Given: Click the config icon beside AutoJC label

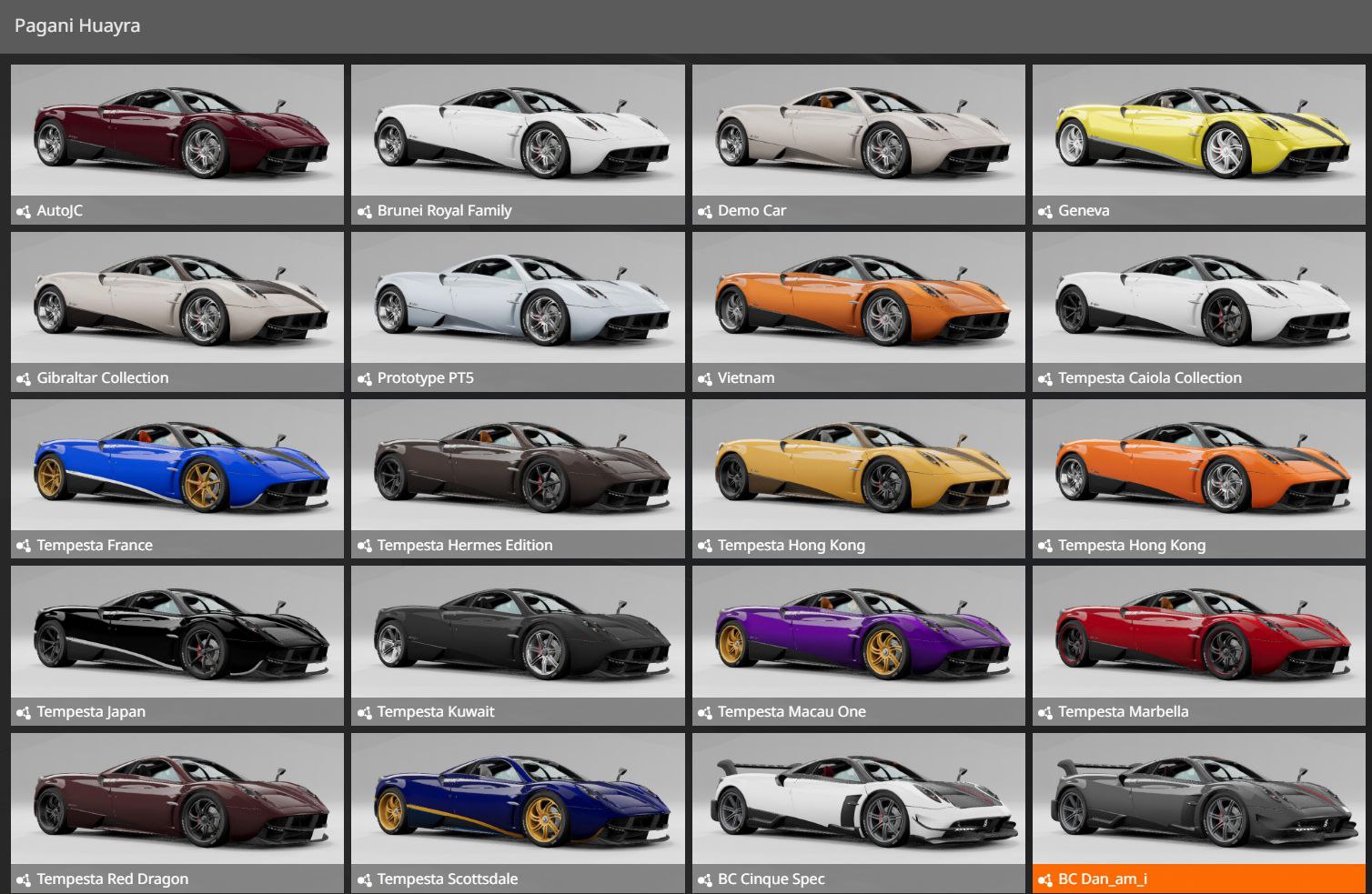Looking at the screenshot, I should pyautogui.click(x=24, y=211).
